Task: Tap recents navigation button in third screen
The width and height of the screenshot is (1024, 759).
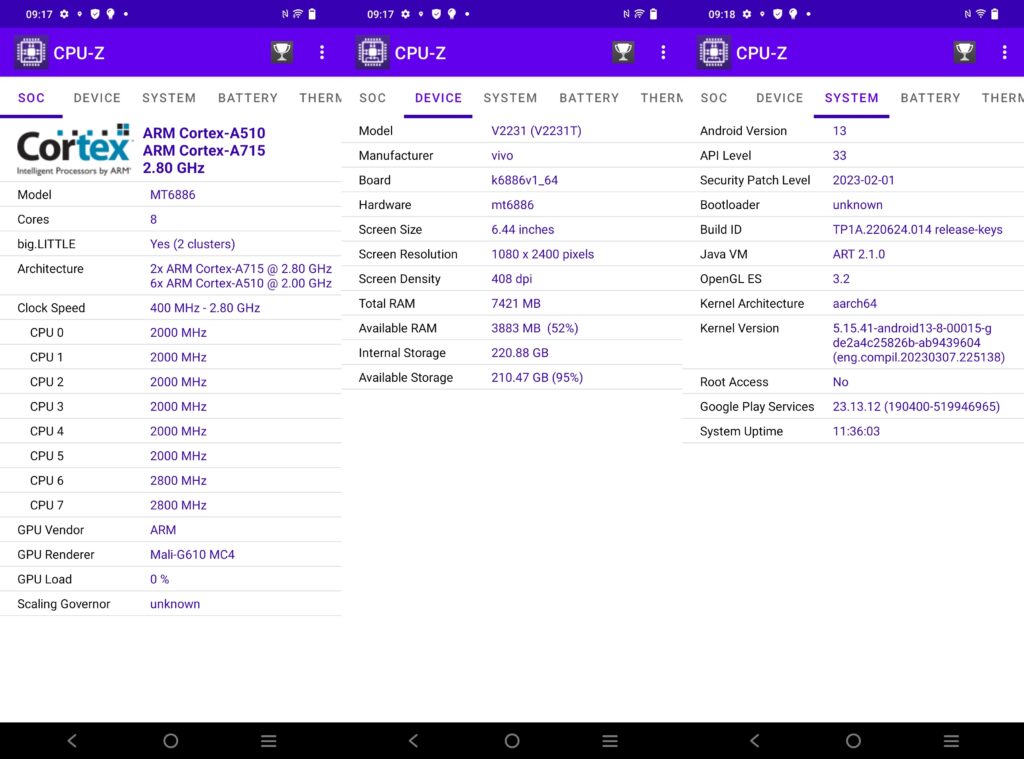Action: pos(952,741)
